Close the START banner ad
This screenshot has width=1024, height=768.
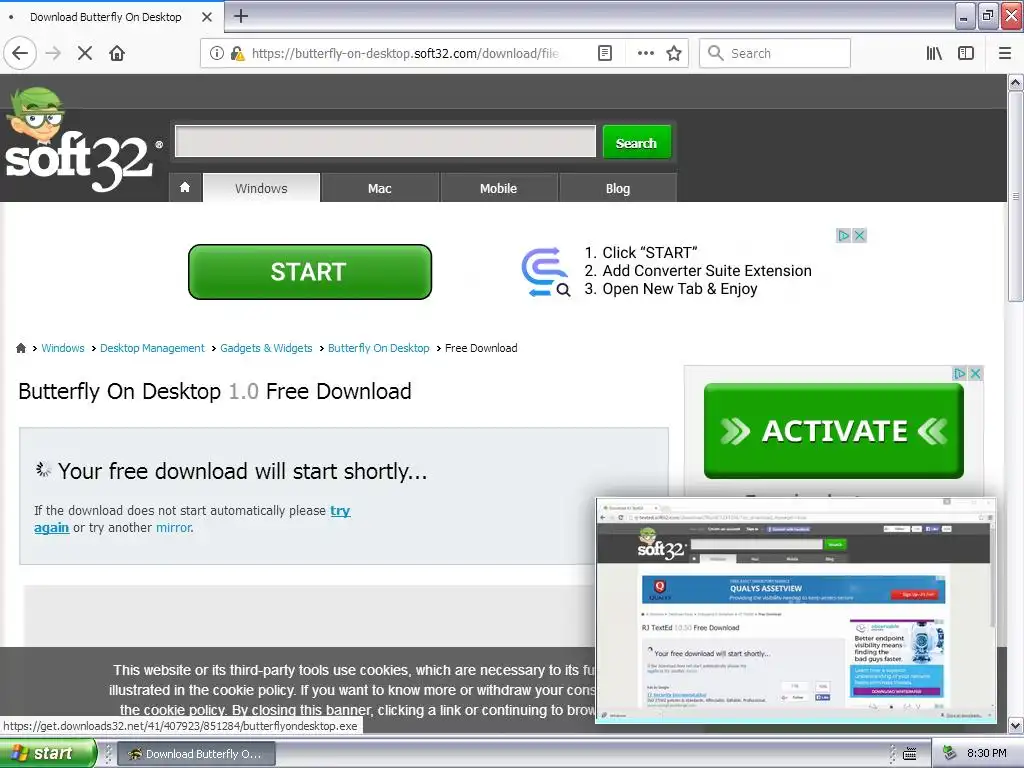pyautogui.click(x=859, y=235)
